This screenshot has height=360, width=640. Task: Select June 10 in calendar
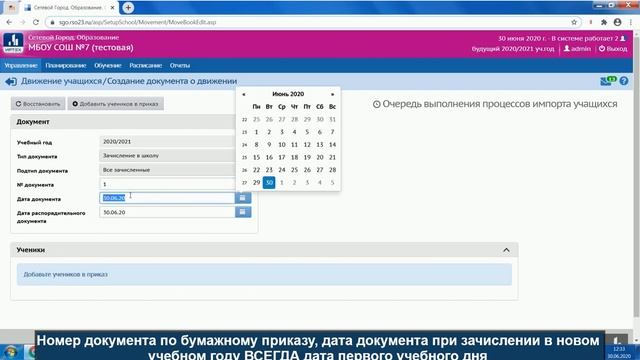coord(282,144)
